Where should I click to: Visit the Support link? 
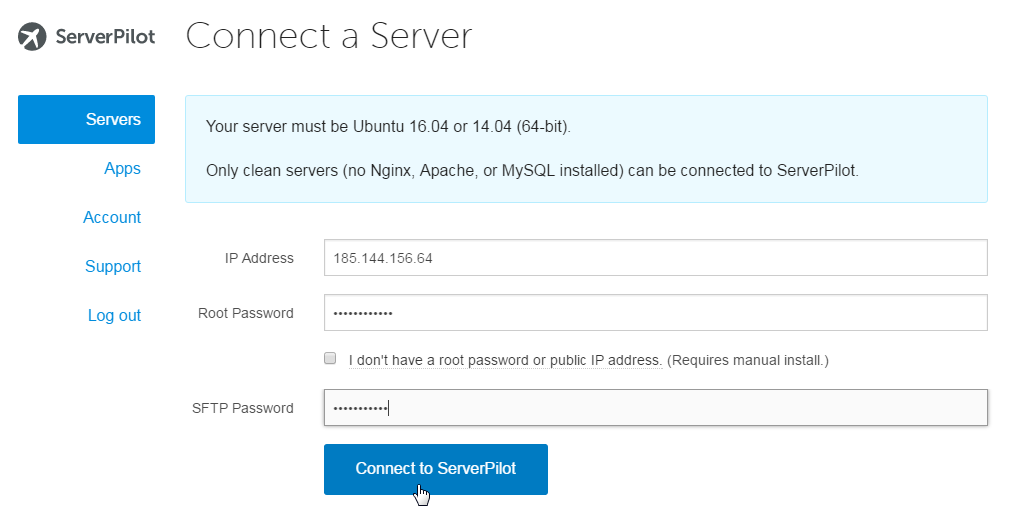[x=113, y=266]
